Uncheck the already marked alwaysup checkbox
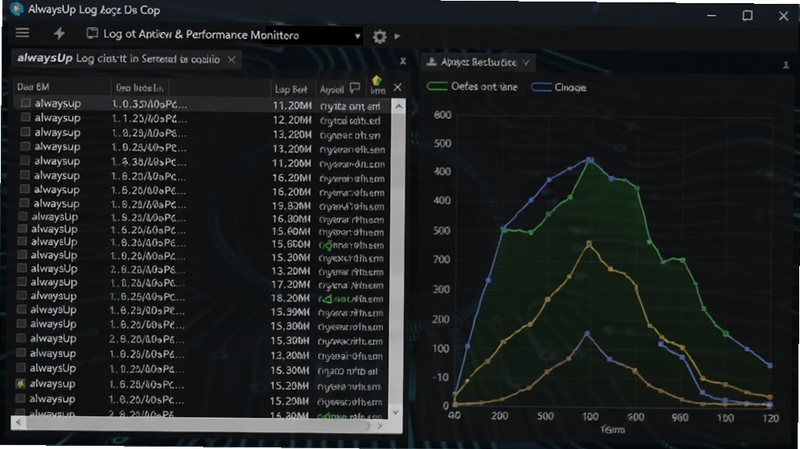The image size is (800, 449). pyautogui.click(x=20, y=383)
